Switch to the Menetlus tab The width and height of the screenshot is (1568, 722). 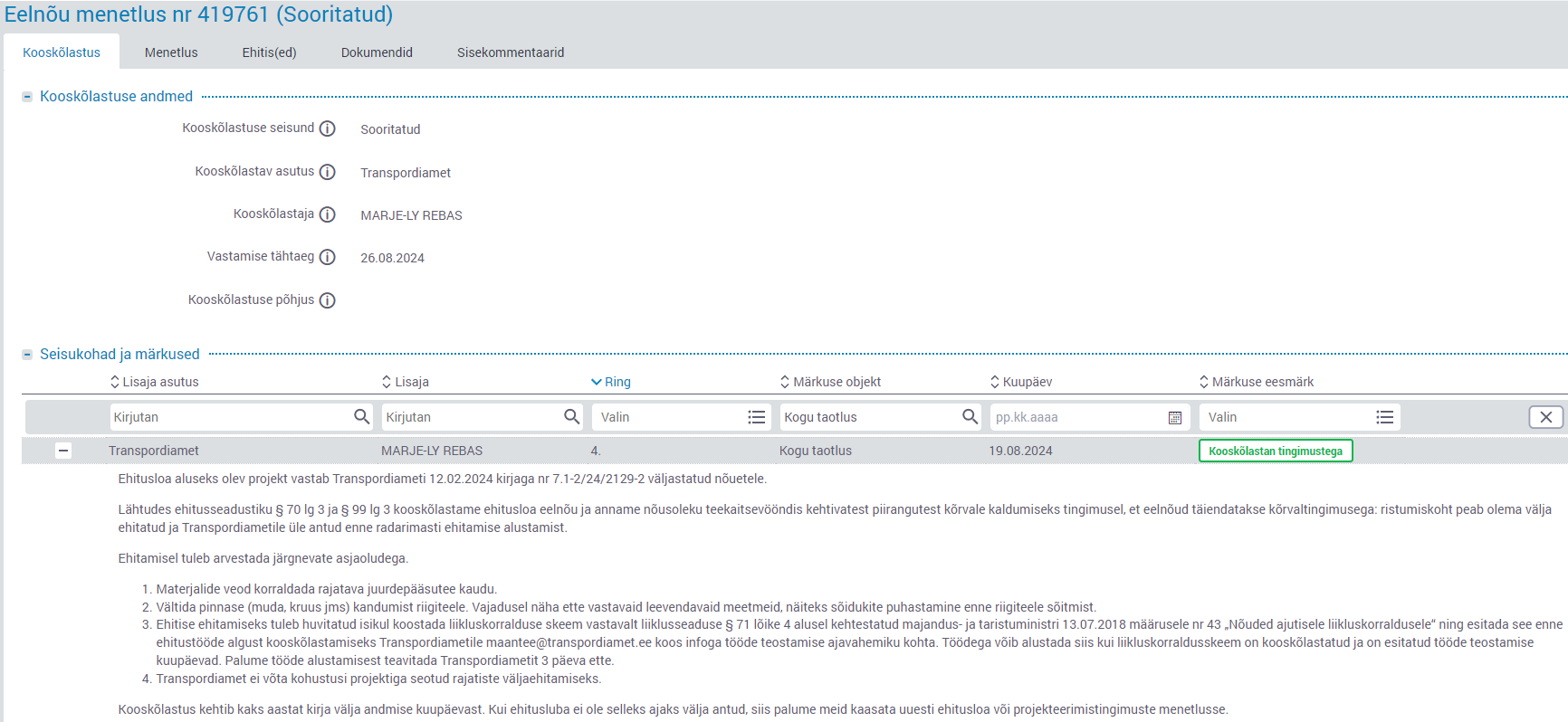(x=171, y=52)
